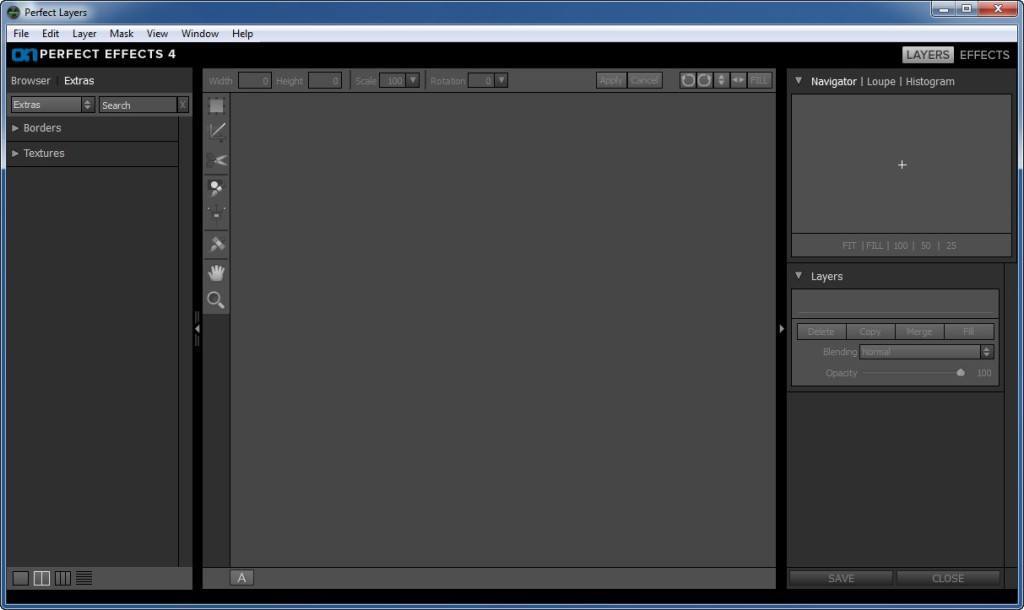
Task: Select the Masking Brush tool
Action: (216, 187)
